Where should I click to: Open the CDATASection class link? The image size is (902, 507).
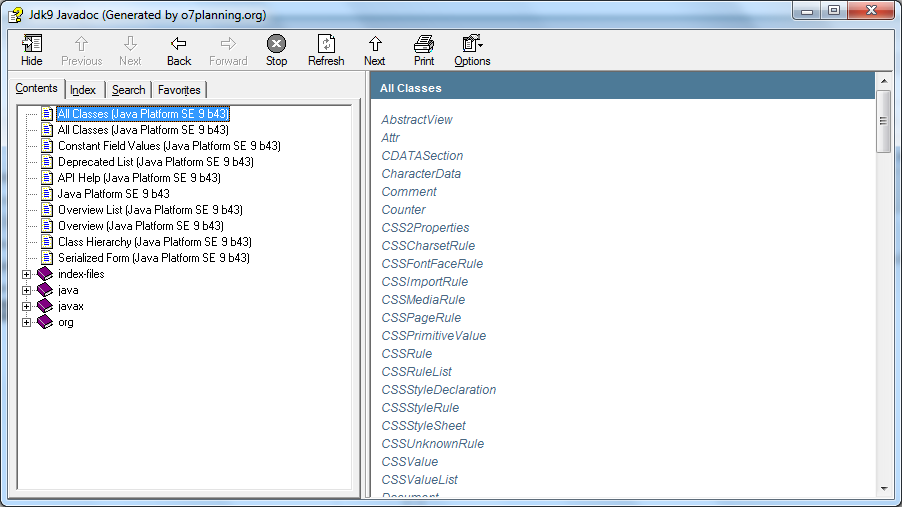coord(422,156)
